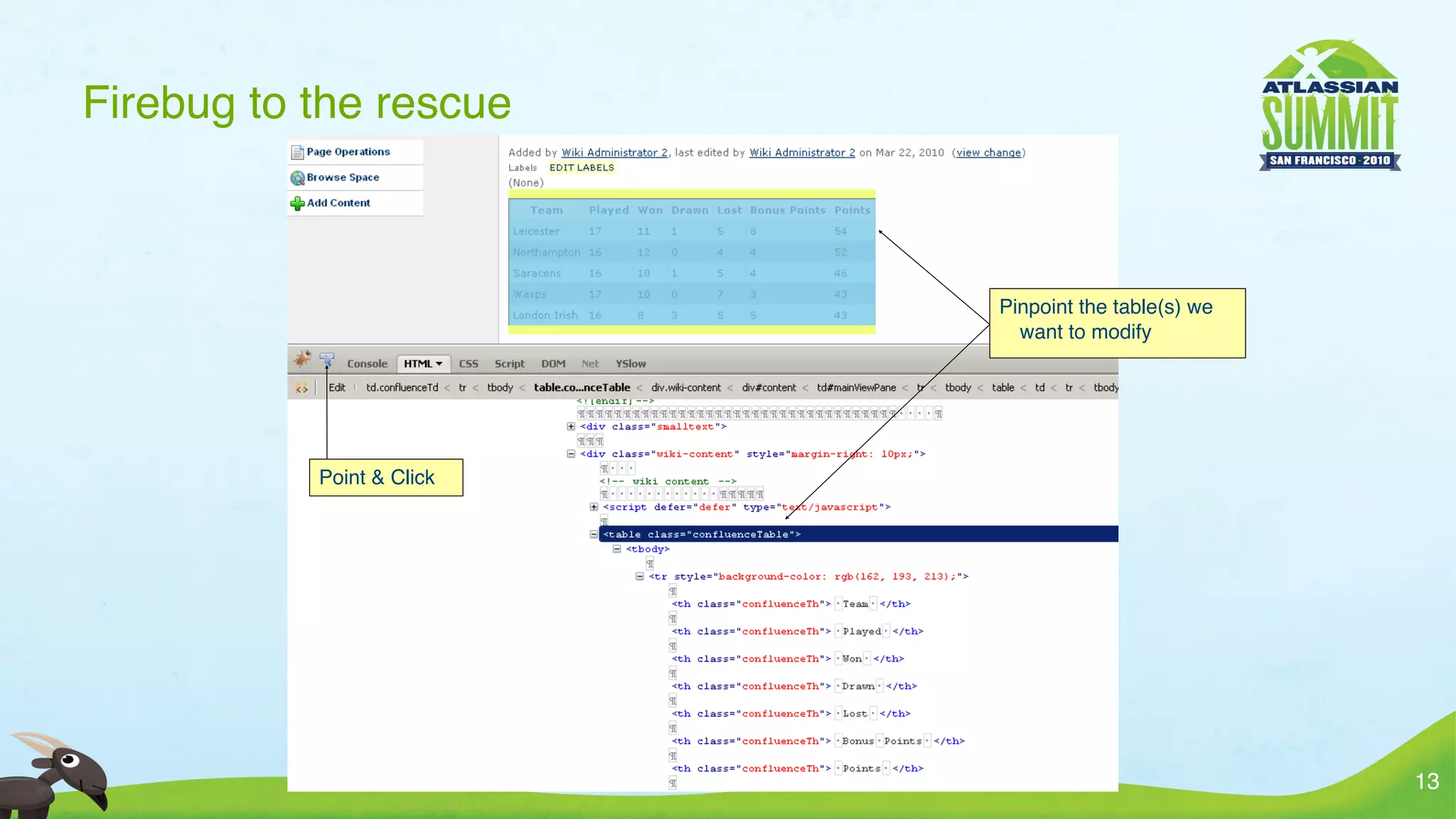Click the break on mutate icon

[301, 388]
